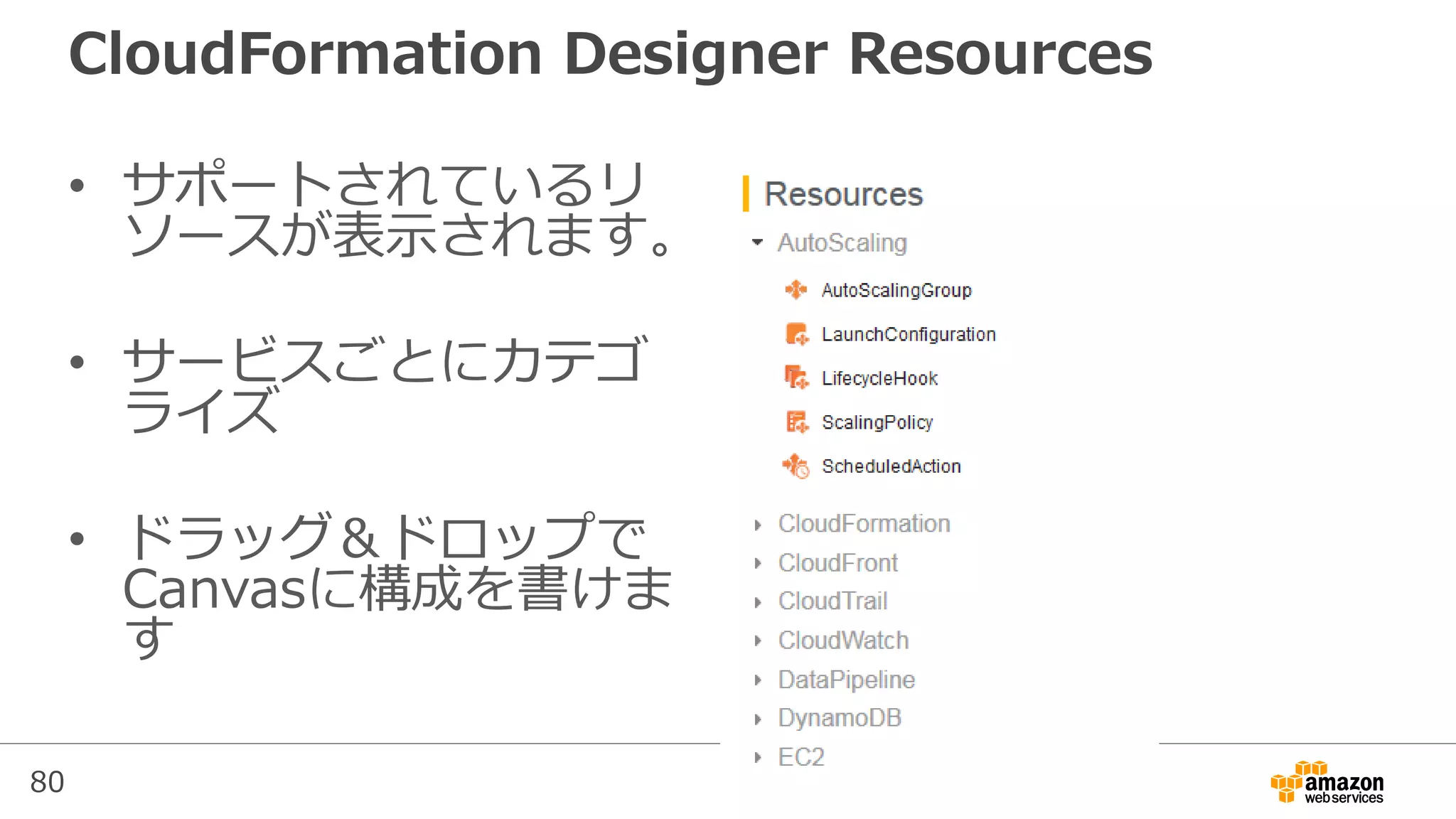Image resolution: width=1456 pixels, height=819 pixels.
Task: Click the CloudFormation category name
Action: pyautogui.click(x=864, y=524)
